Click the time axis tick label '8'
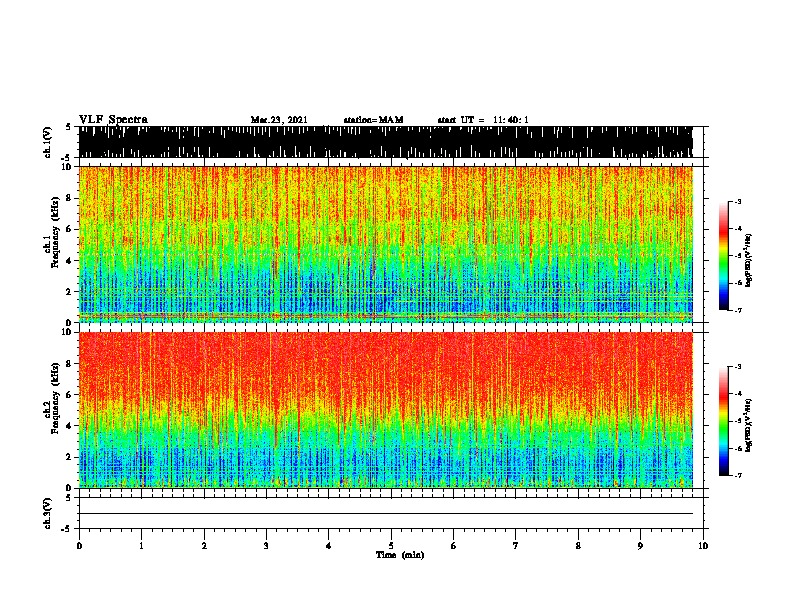Screen dimensions: 792x612 578,545
